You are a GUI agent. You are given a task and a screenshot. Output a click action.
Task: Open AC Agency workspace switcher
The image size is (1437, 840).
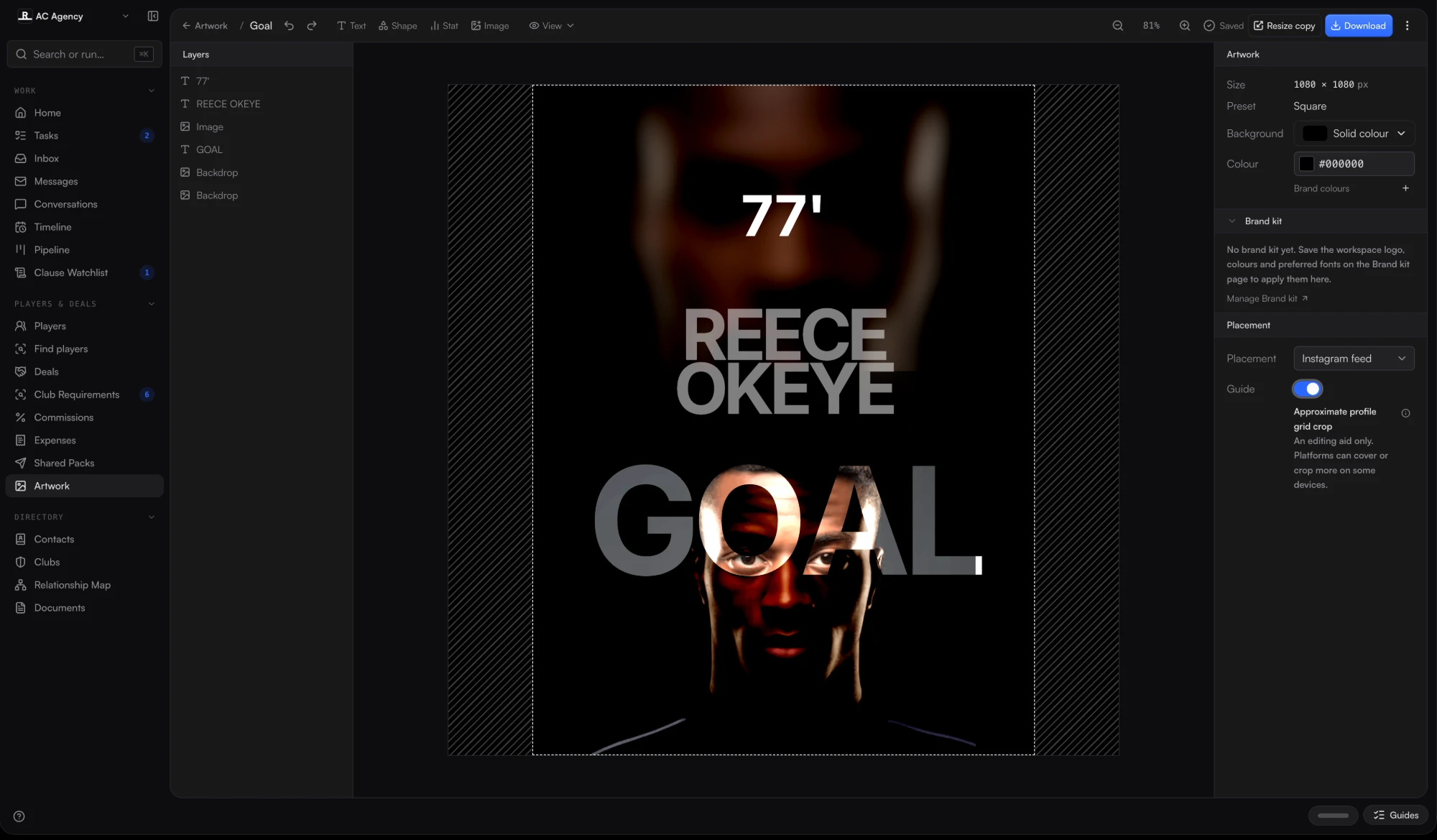point(73,16)
